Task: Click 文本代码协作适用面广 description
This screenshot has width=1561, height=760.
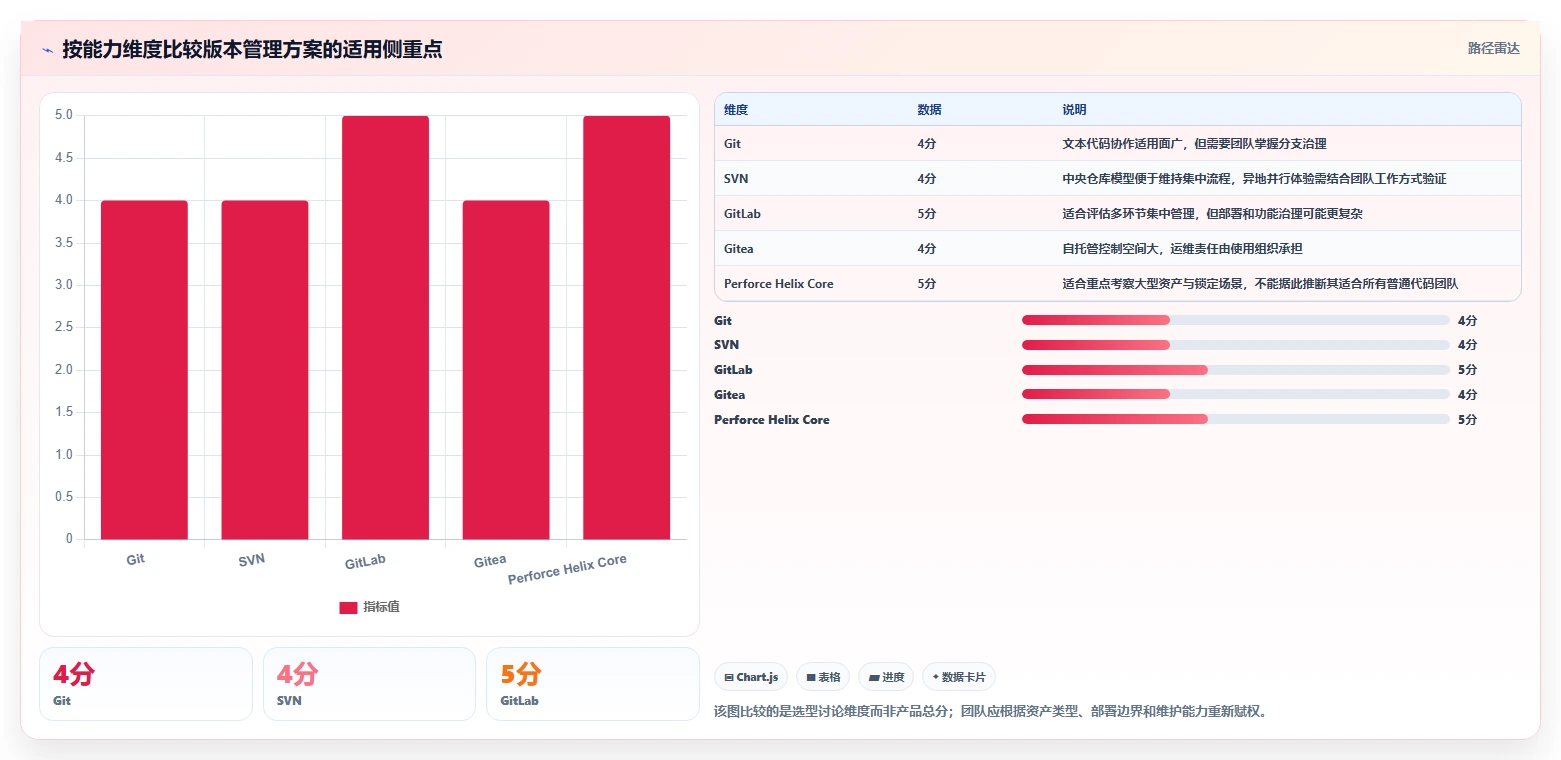Action: click(1194, 144)
